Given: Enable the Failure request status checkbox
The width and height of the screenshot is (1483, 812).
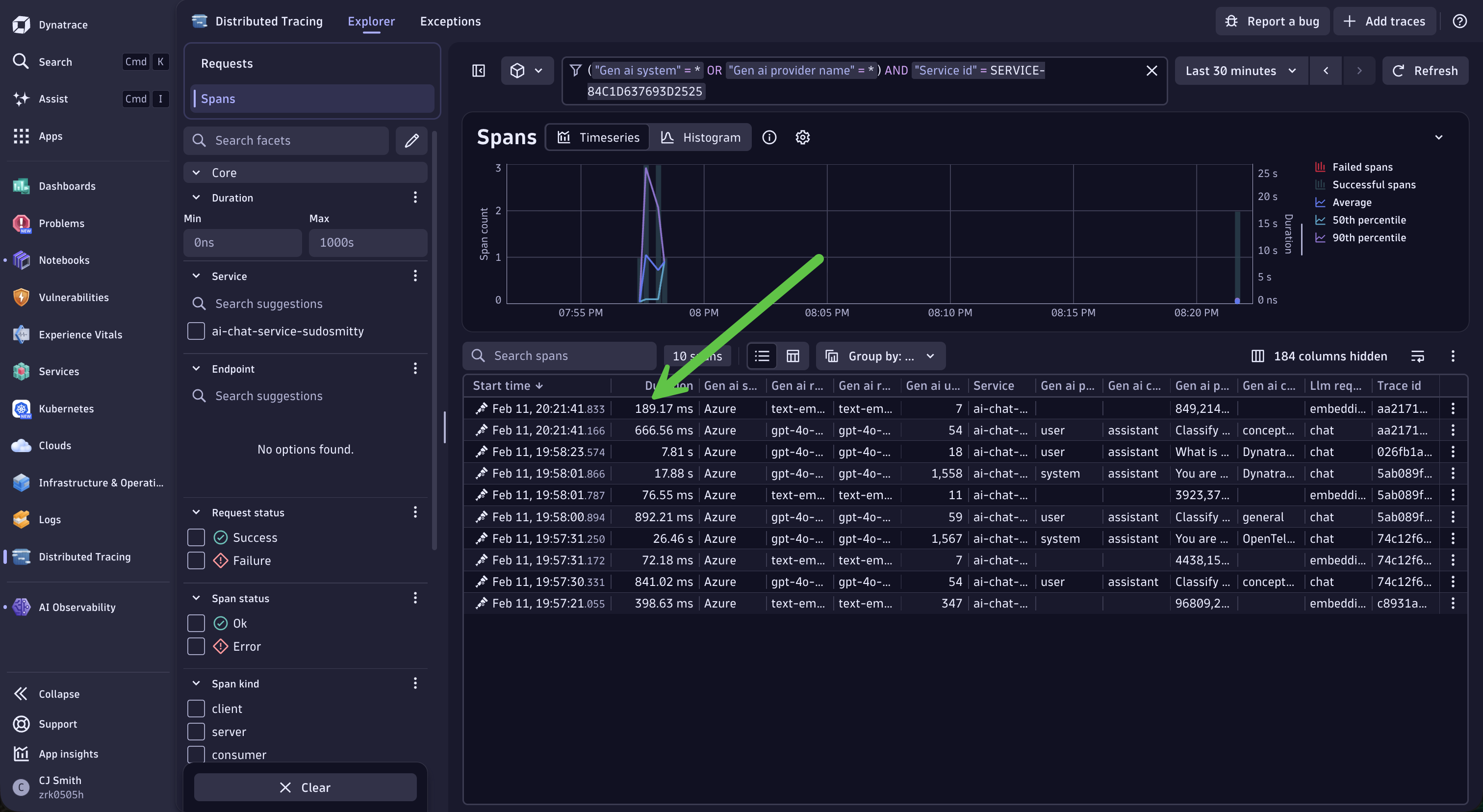Looking at the screenshot, I should pyautogui.click(x=196, y=560).
